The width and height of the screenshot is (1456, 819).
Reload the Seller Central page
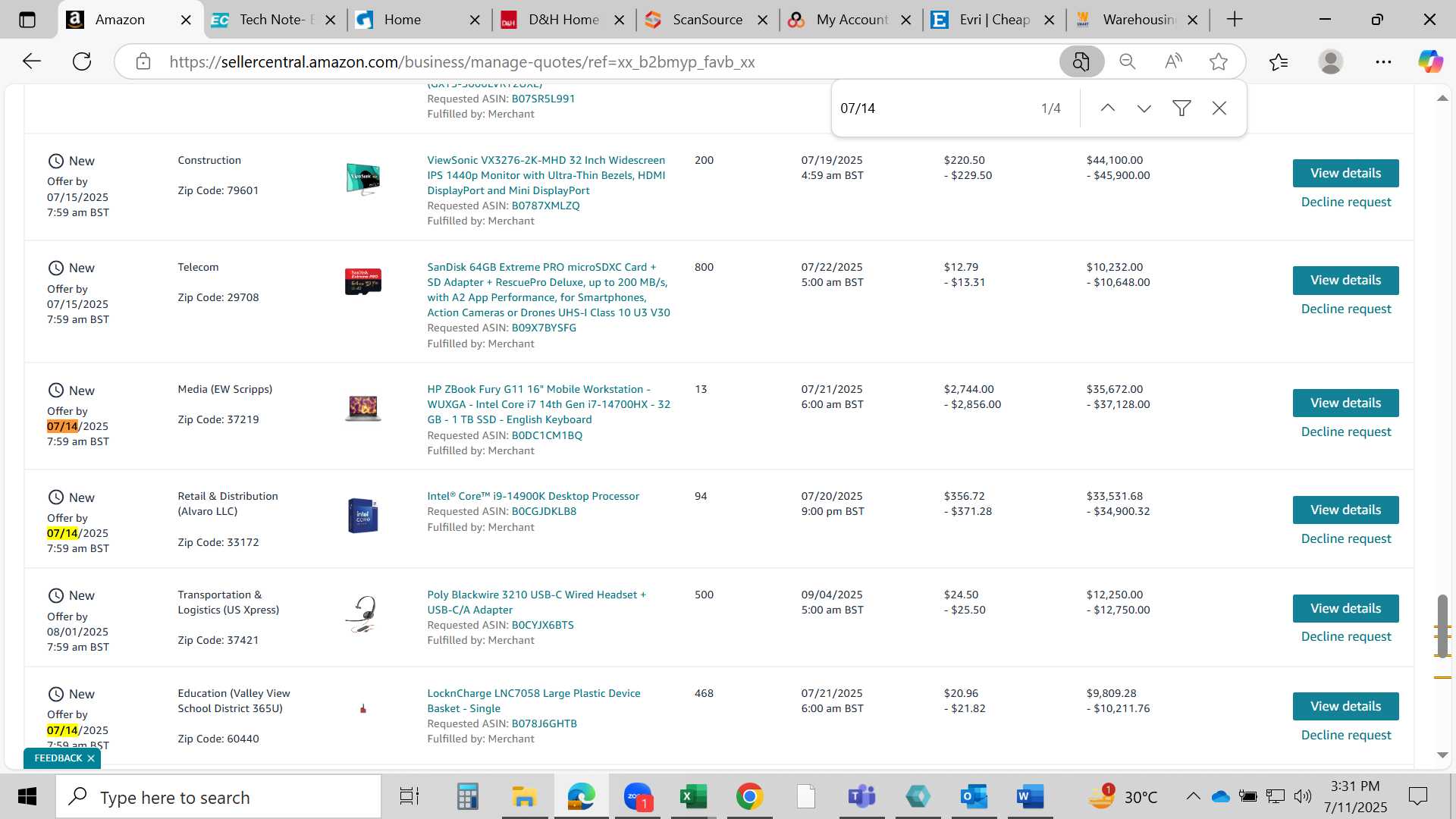[x=82, y=61]
